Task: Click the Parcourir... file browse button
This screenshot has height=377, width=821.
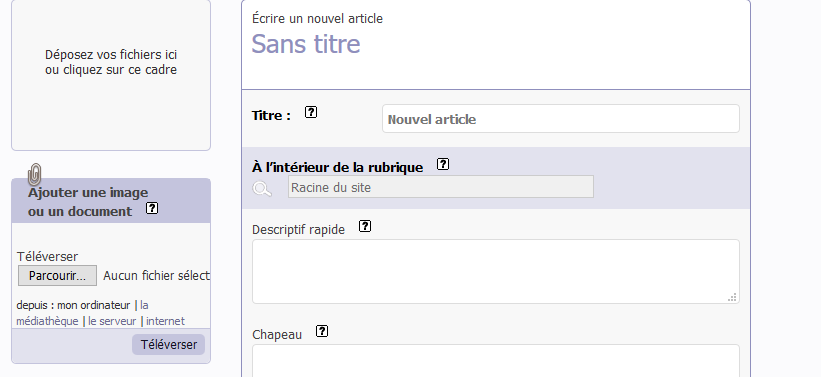Action: [58, 276]
